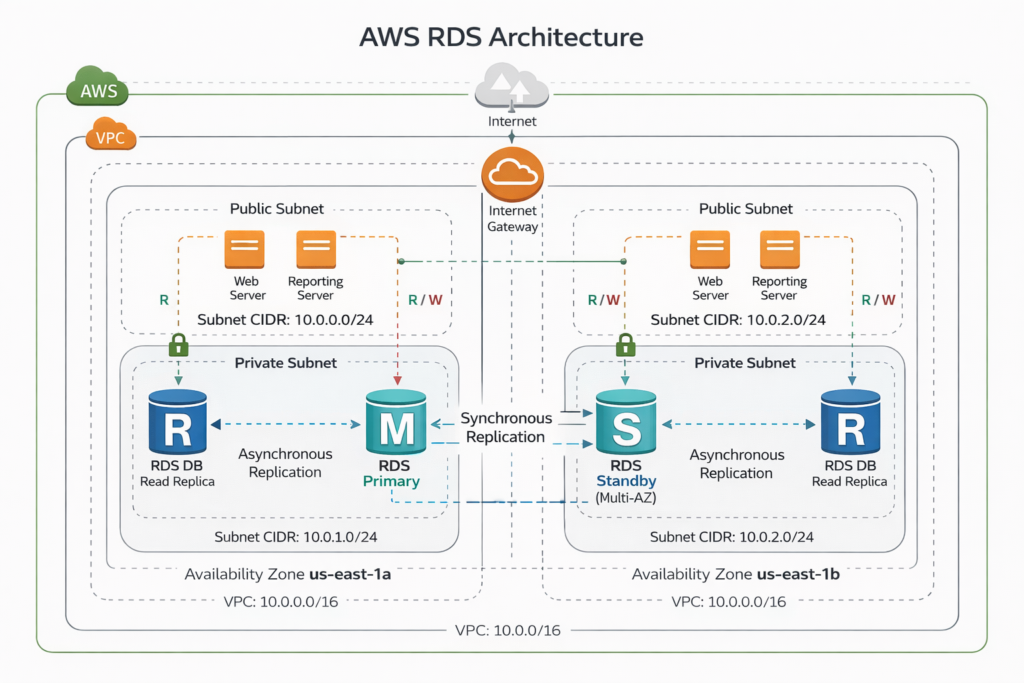Click the gray Internet cloud icon

point(512,87)
